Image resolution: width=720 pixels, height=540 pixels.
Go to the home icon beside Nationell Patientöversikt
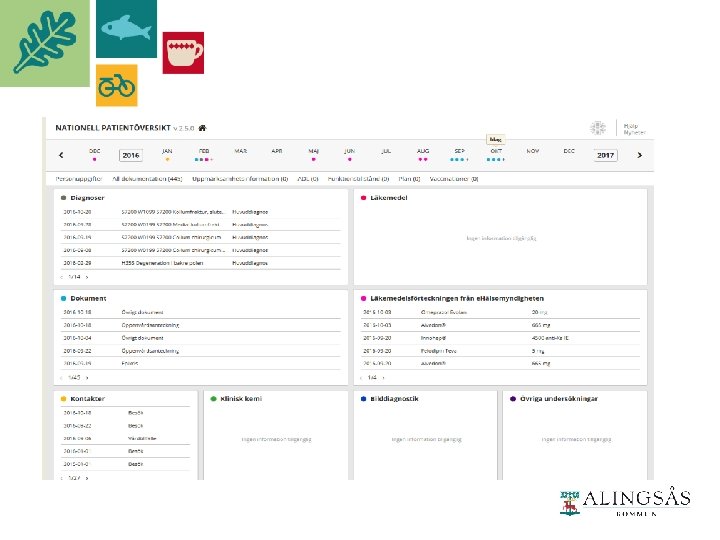pos(202,128)
